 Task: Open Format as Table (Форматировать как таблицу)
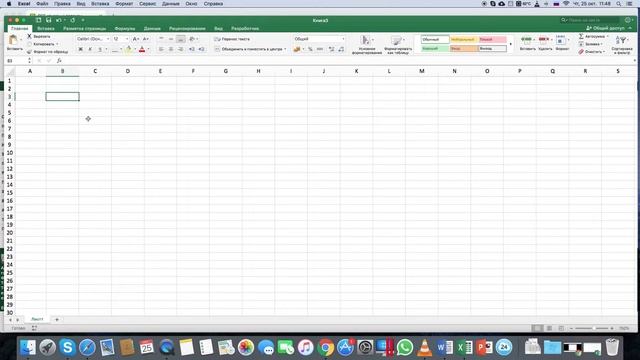tap(398, 44)
